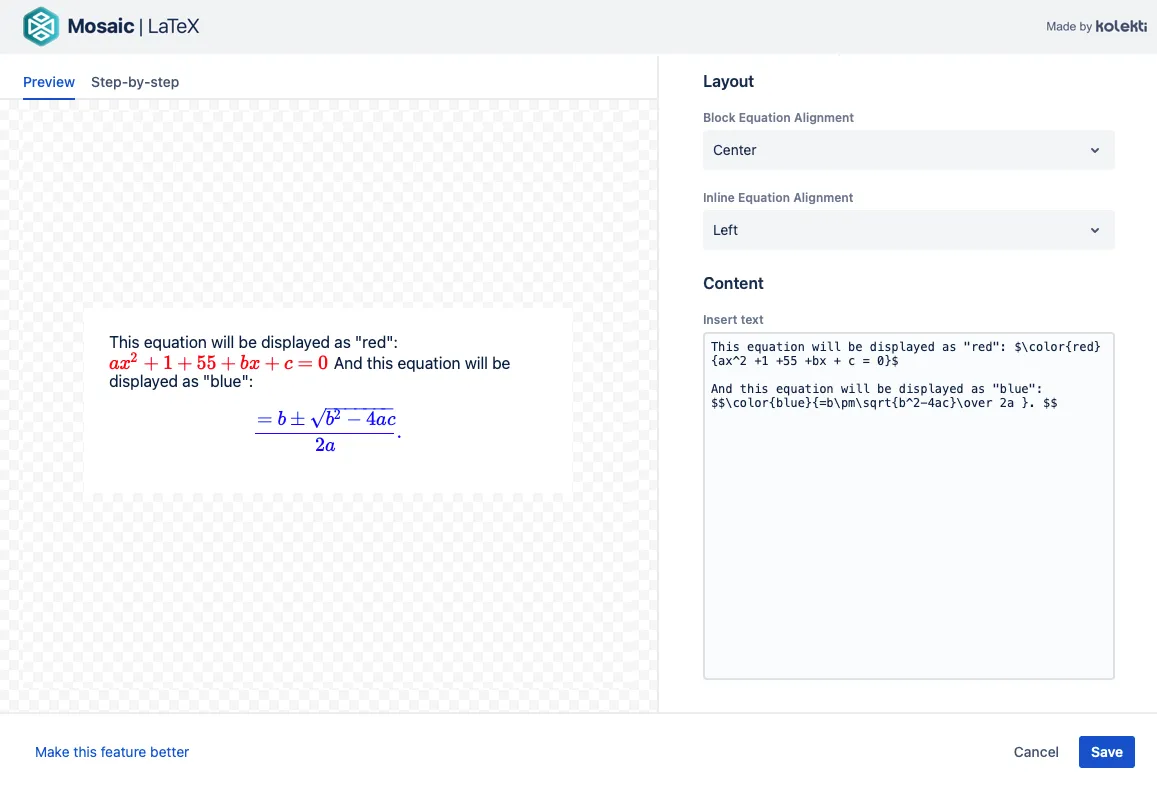The width and height of the screenshot is (1157, 787).
Task: Open the Block Equation Alignment dropdown
Action: [x=908, y=150]
